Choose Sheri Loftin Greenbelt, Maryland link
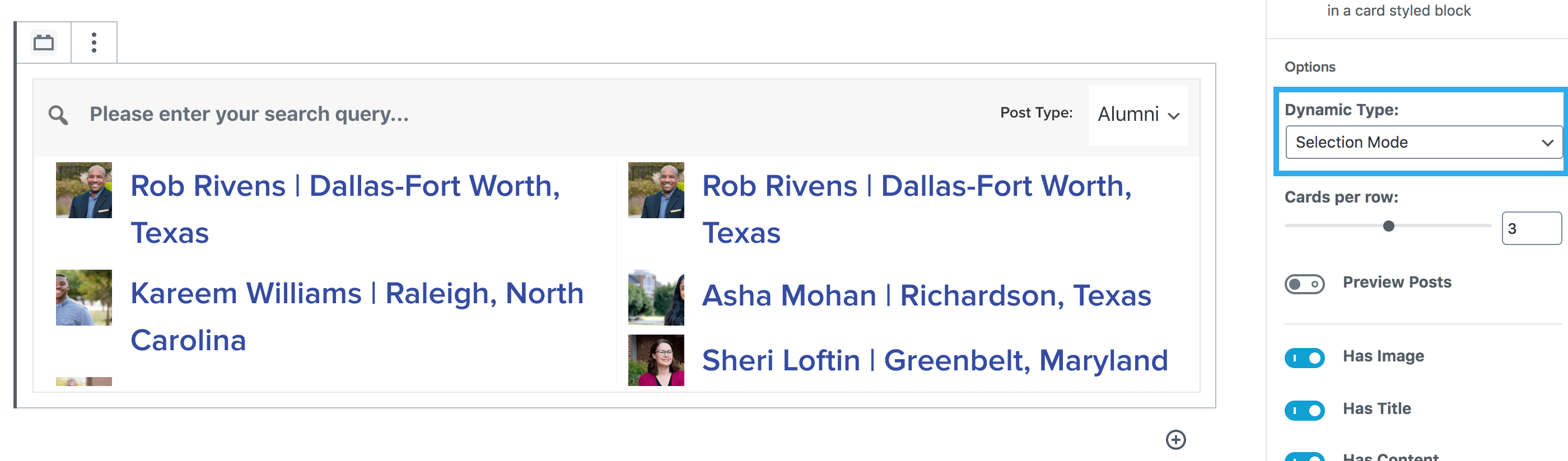1568x461 pixels. (935, 360)
